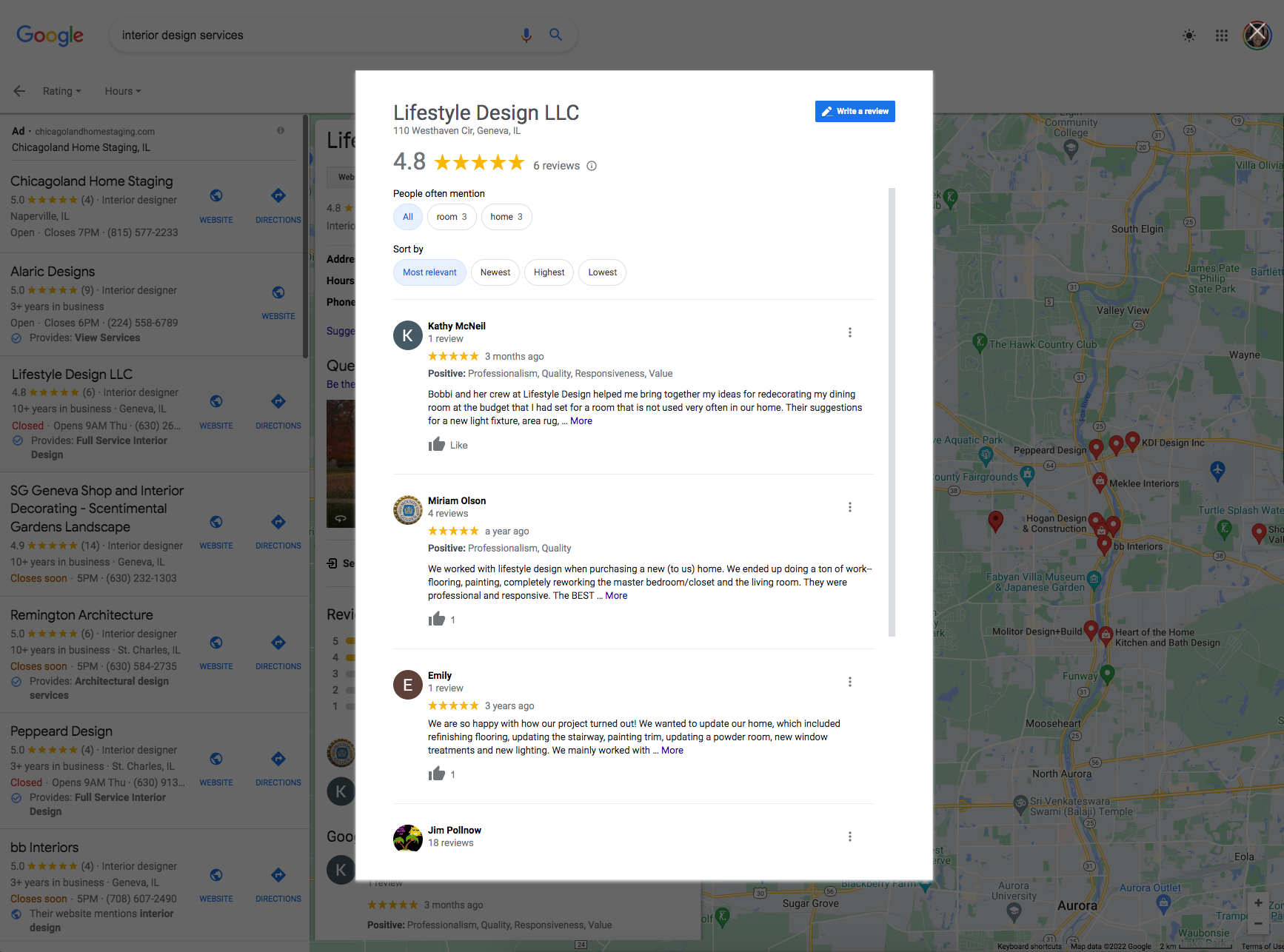
Task: Open Miriam Olson's profile picture
Action: click(x=408, y=510)
